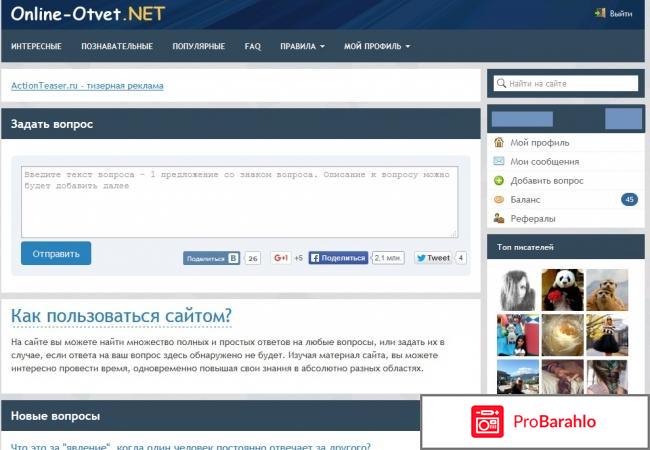Open the ПОЗНАВАТЕЛЬНЫЕ menu item
Image resolution: width=650 pixels, height=450 pixels.
[x=117, y=46]
